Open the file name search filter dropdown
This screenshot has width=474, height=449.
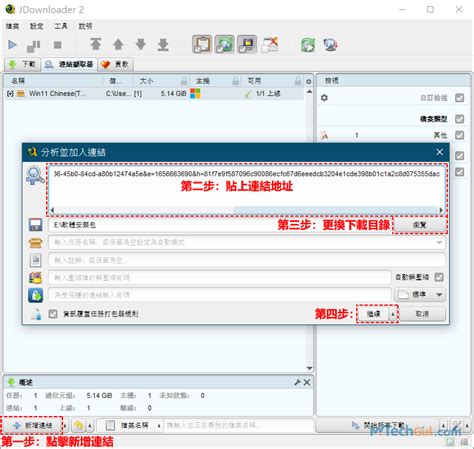click(x=130, y=425)
